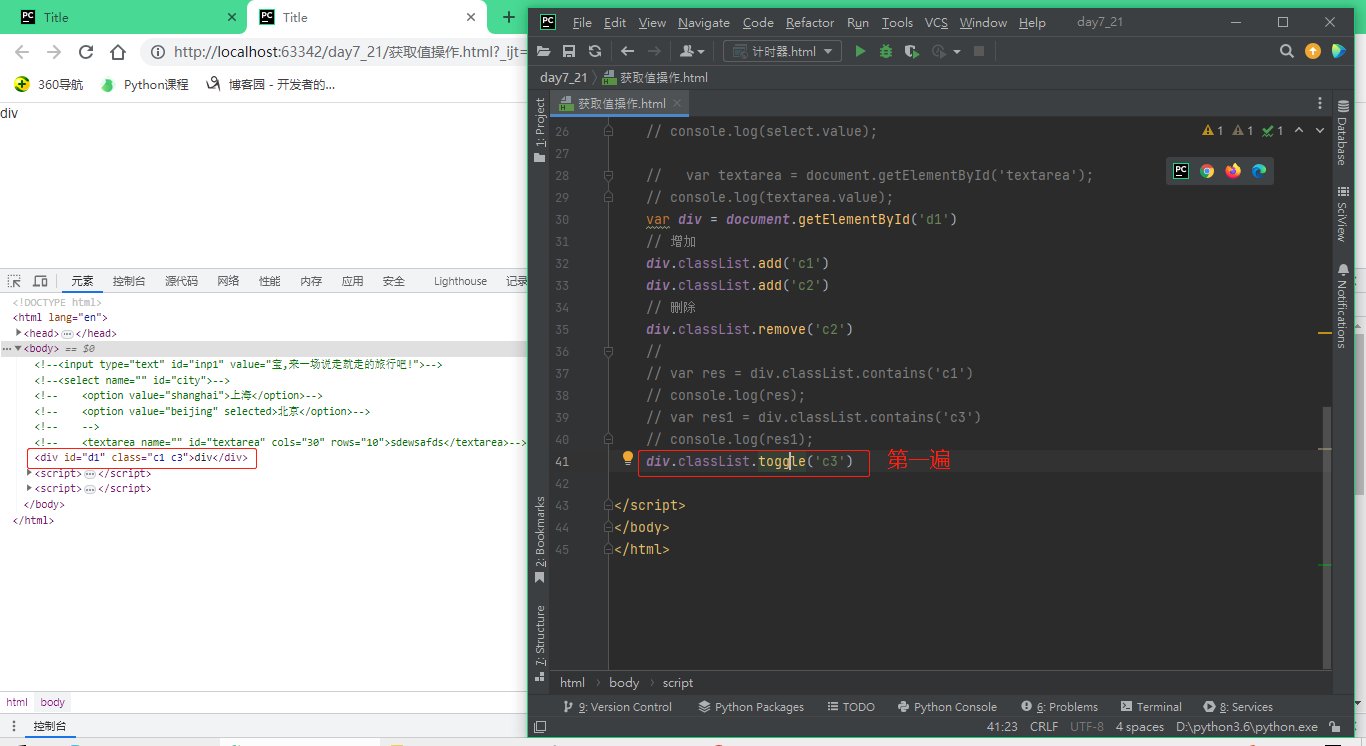Toggle tool window bars via status bar corner icon
The height and width of the screenshot is (746, 1366).
pos(541,727)
